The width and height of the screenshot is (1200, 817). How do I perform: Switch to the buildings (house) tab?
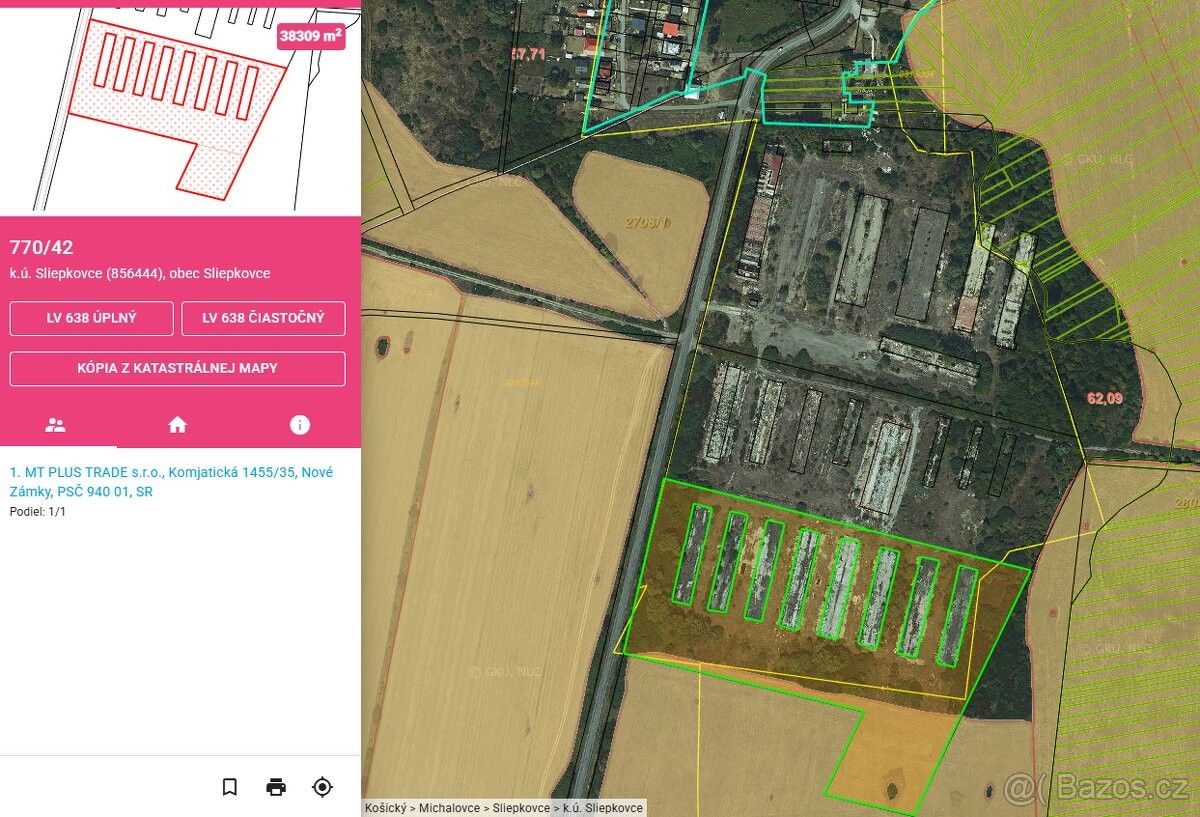click(178, 425)
